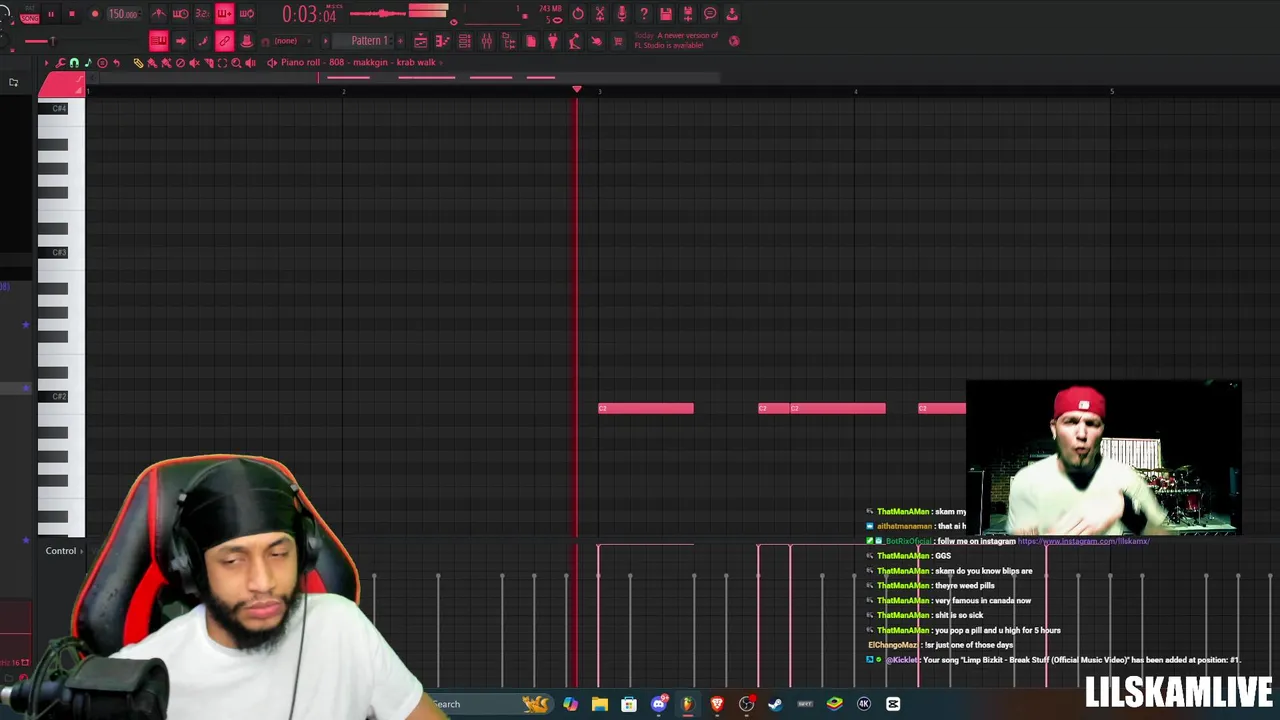Open the plugin picker plug icon
The height and width of the screenshot is (720, 1280).
(552, 41)
